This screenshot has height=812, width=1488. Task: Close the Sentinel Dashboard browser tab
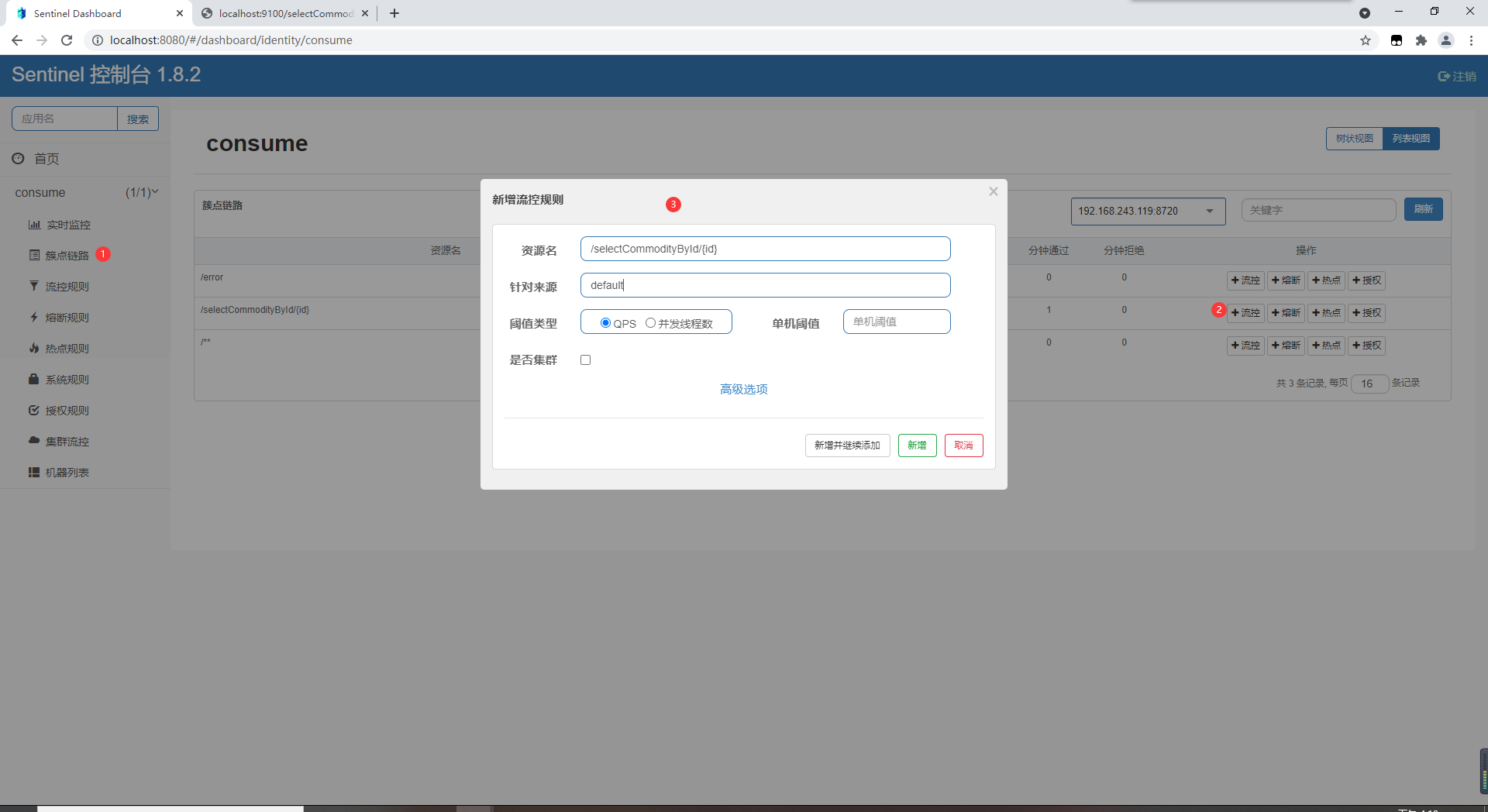tap(180, 13)
